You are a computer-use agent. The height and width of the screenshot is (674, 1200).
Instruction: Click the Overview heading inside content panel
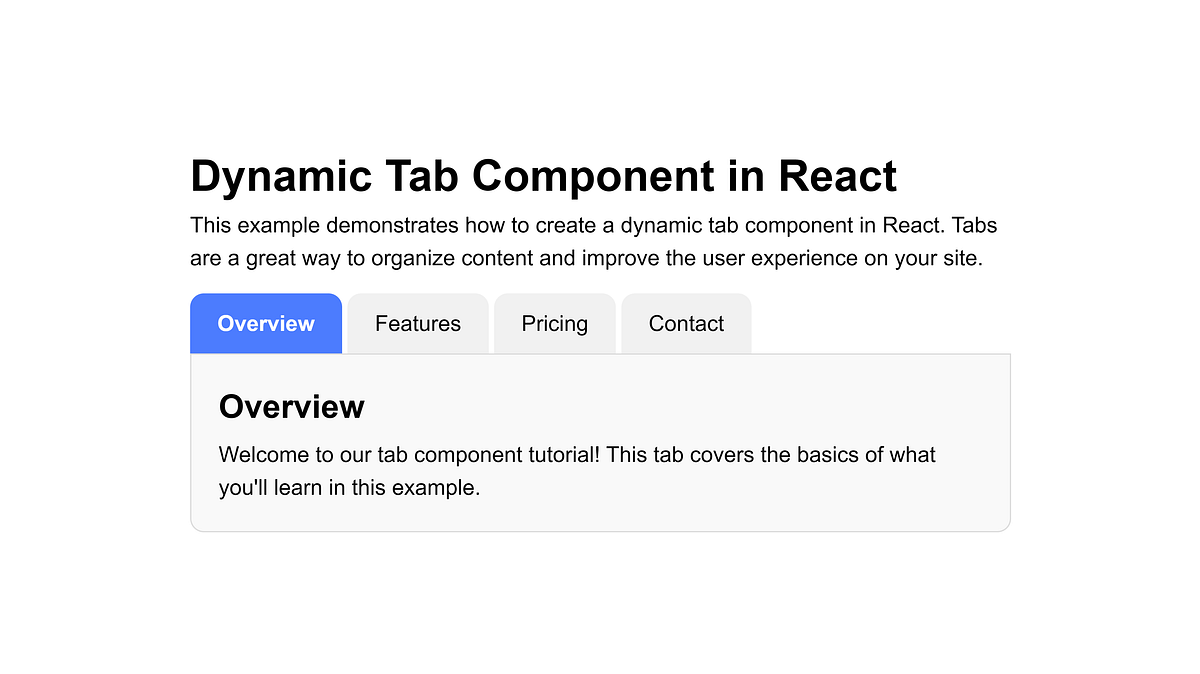(x=291, y=407)
